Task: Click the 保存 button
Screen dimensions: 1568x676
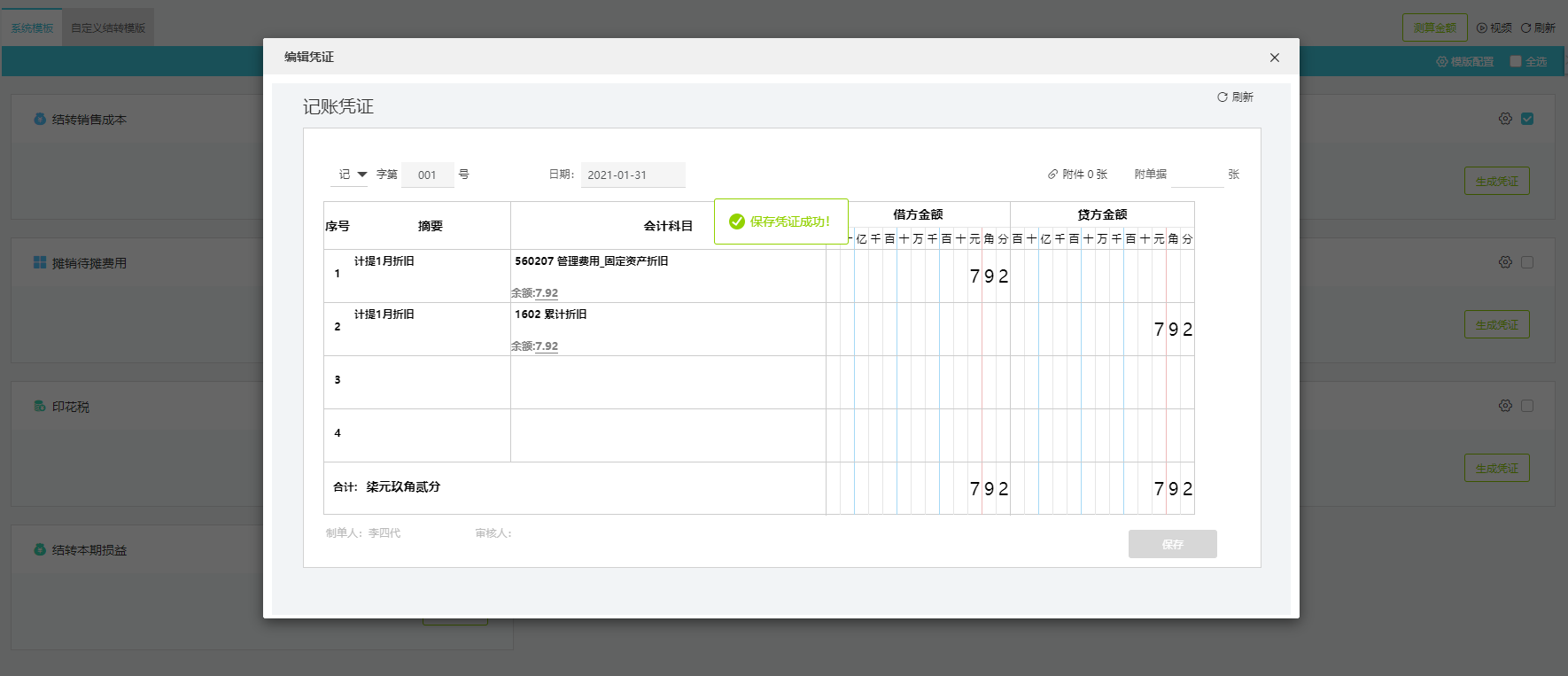Action: 1173,544
